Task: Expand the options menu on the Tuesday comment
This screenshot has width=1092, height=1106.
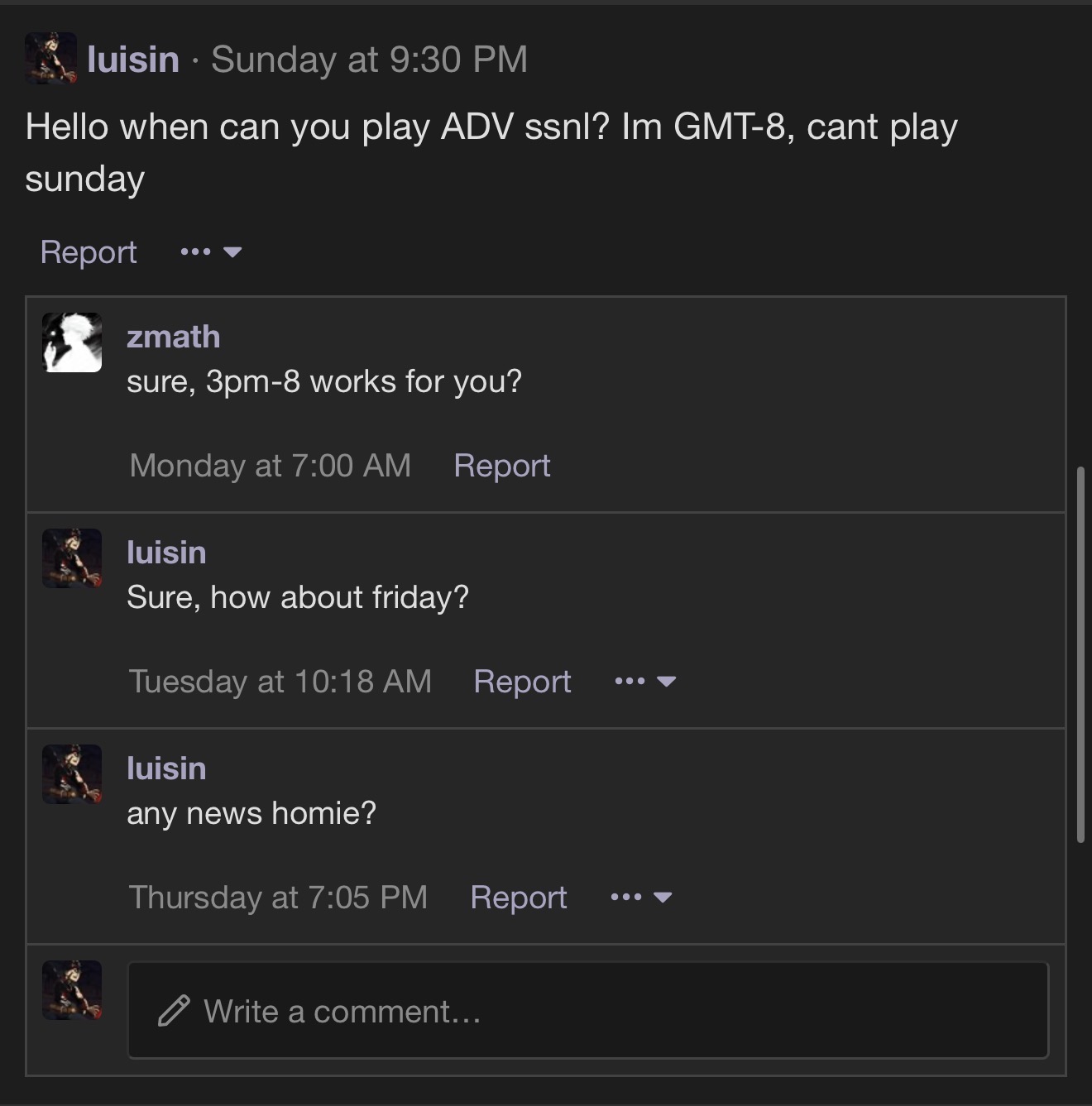Action: [645, 682]
